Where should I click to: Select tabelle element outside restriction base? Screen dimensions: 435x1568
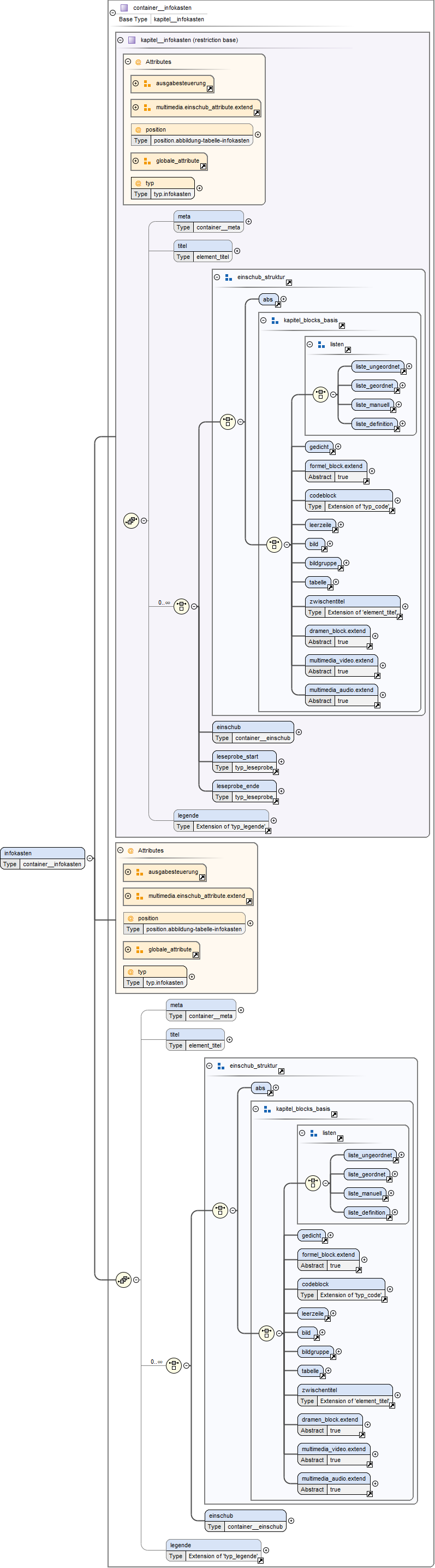click(310, 1371)
